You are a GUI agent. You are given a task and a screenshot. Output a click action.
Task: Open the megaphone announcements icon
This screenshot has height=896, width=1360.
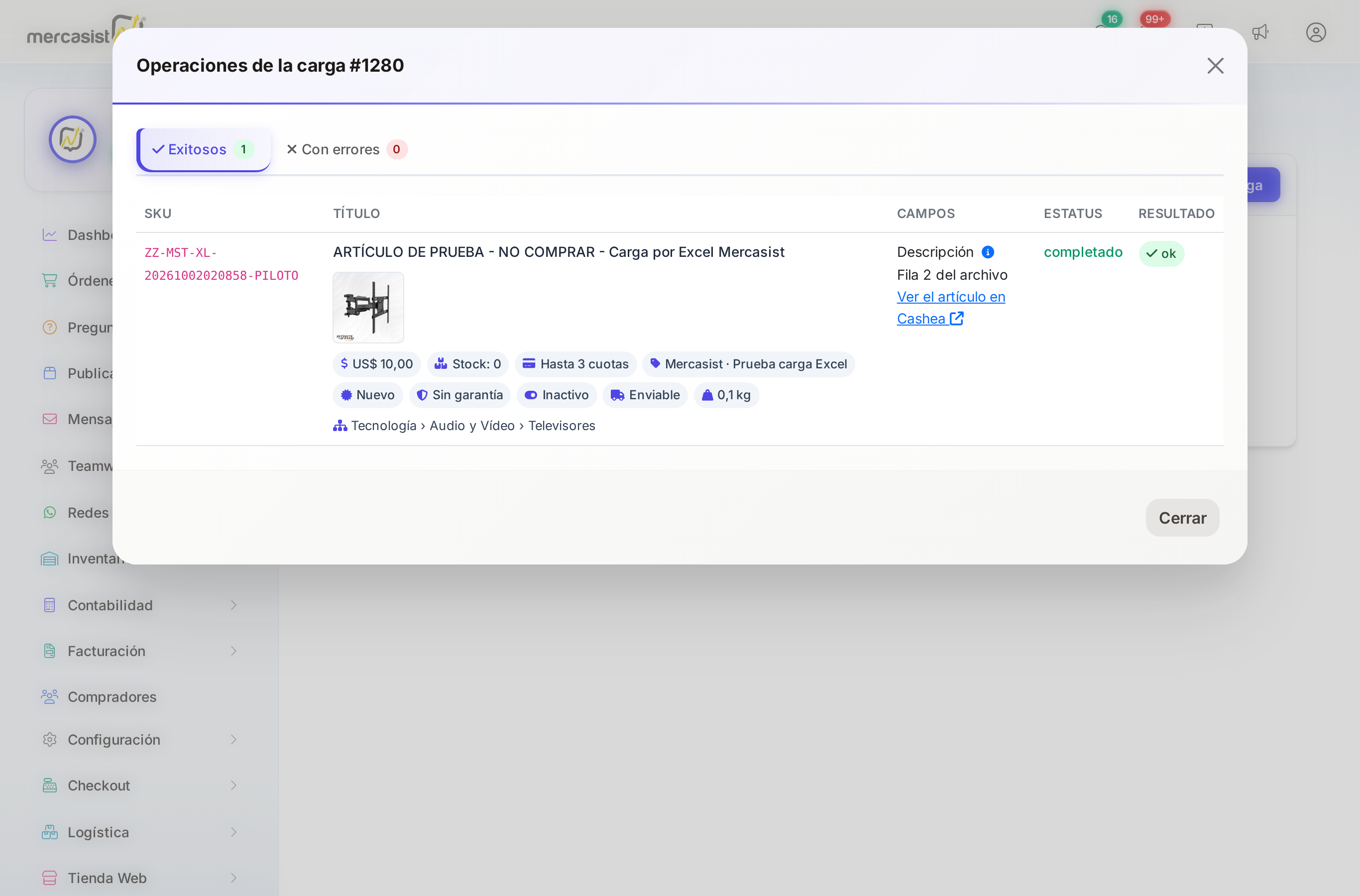tap(1260, 32)
